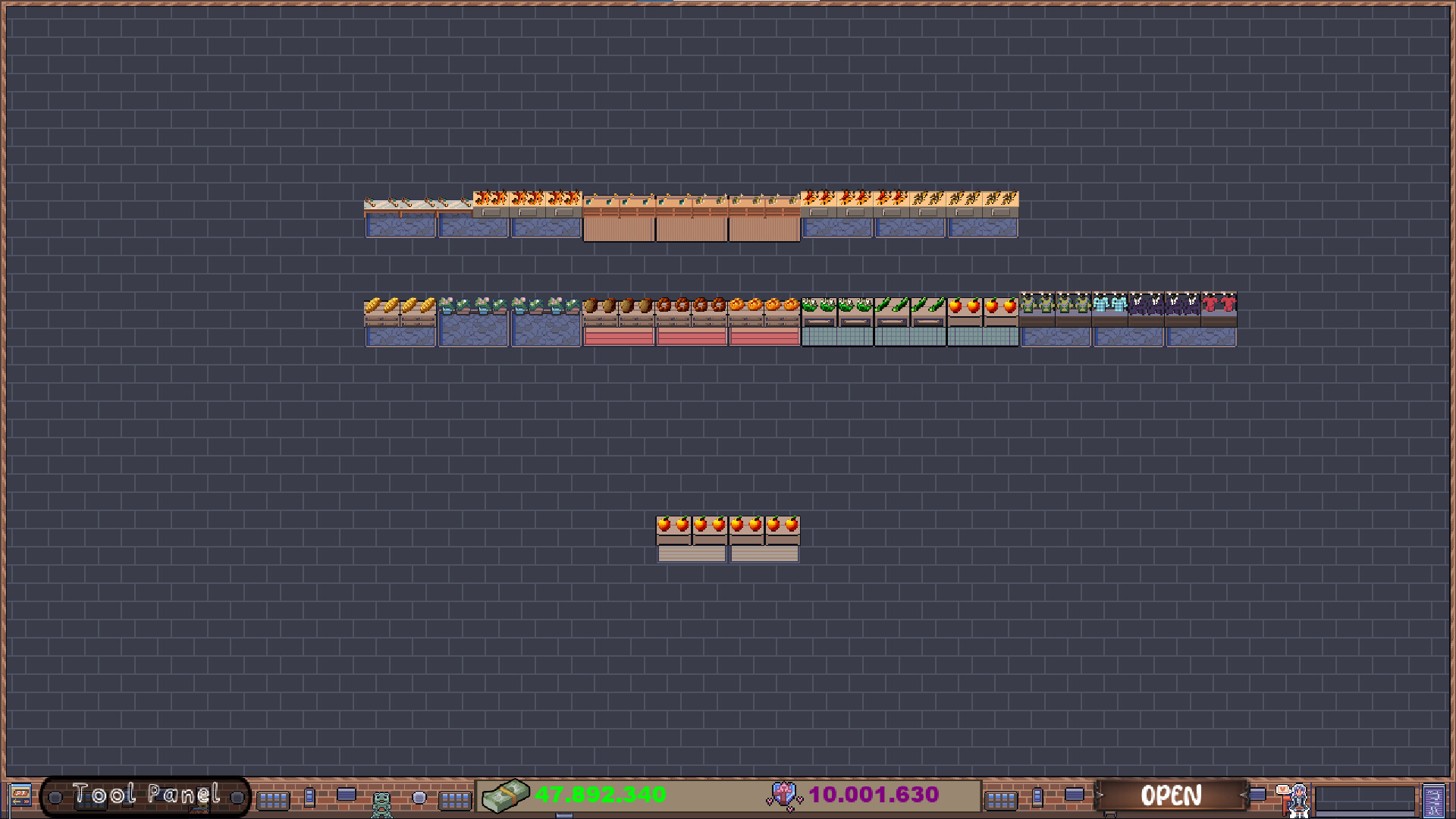Click the signpost icon in the bottom-left corner

click(x=20, y=795)
